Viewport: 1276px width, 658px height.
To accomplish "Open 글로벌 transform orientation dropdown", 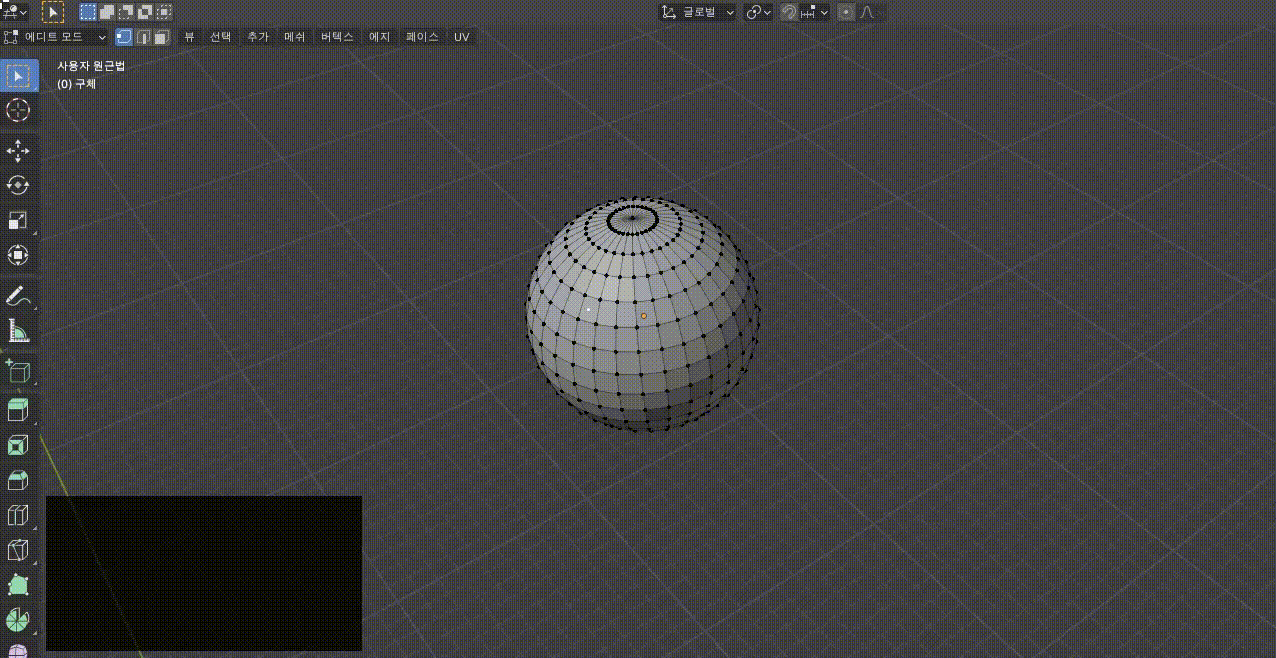I will (698, 12).
